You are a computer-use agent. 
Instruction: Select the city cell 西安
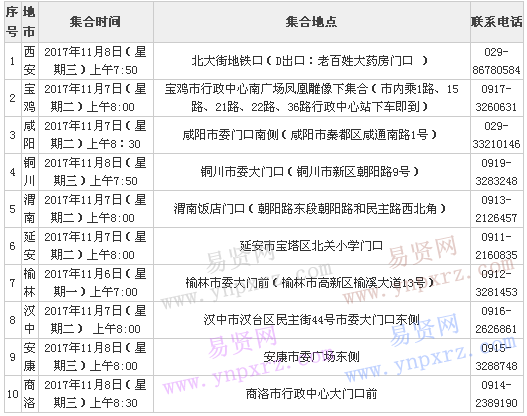(x=29, y=61)
